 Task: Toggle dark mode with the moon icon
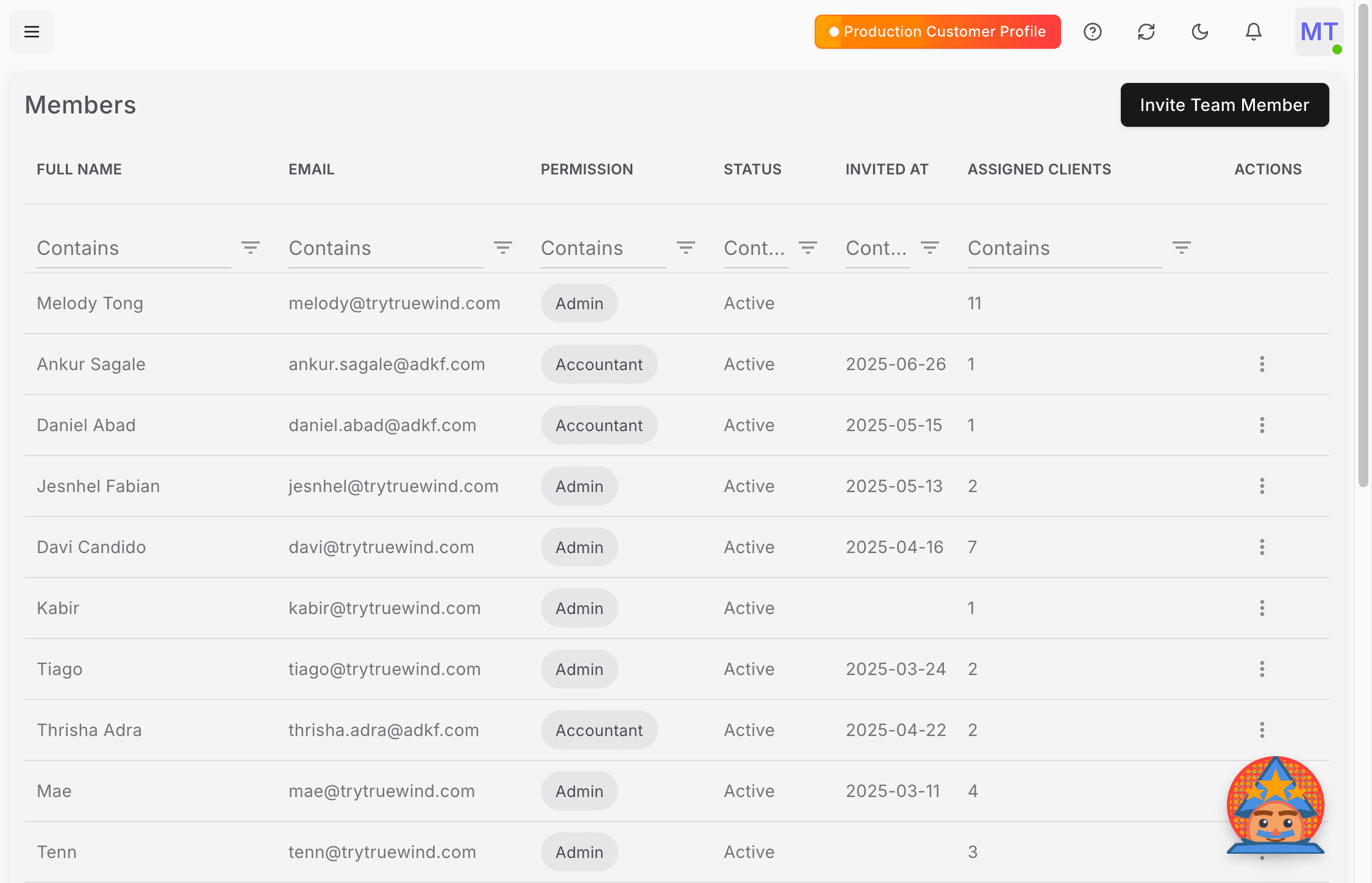(1199, 32)
